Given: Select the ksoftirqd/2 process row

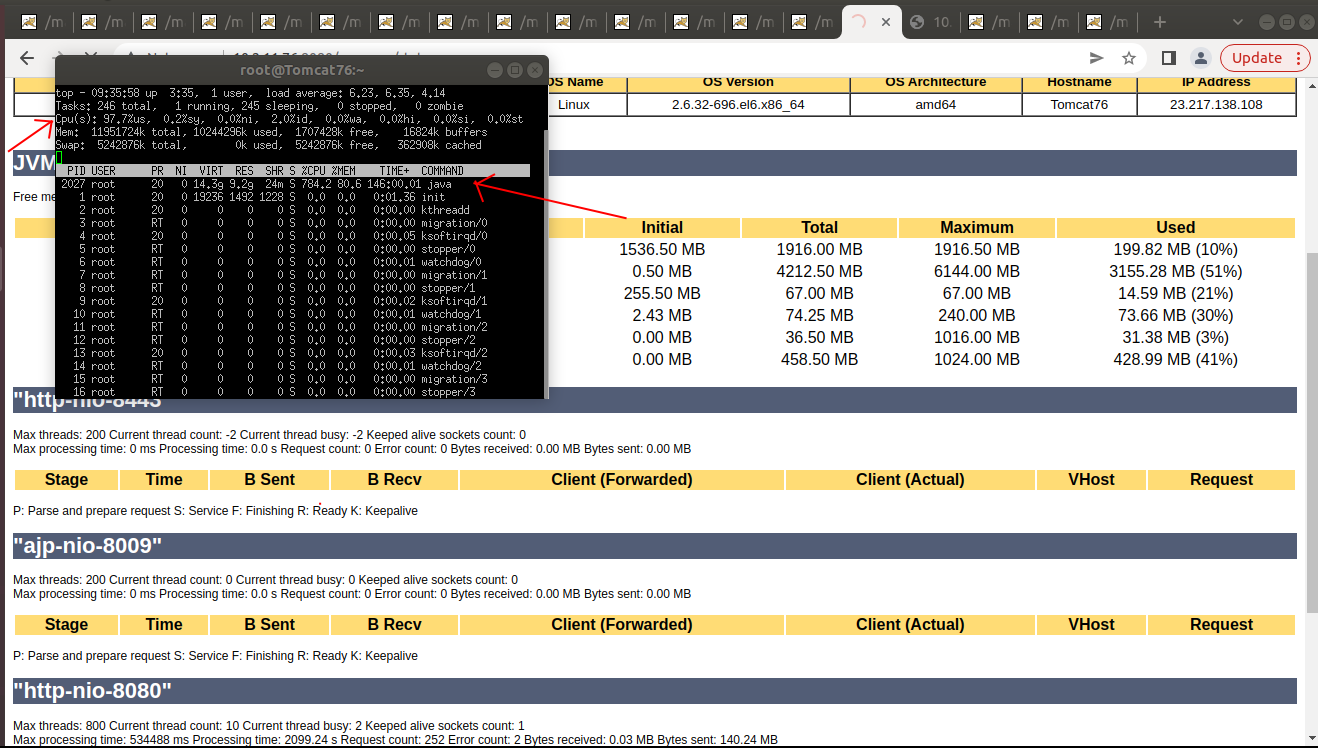Looking at the screenshot, I should pos(292,353).
